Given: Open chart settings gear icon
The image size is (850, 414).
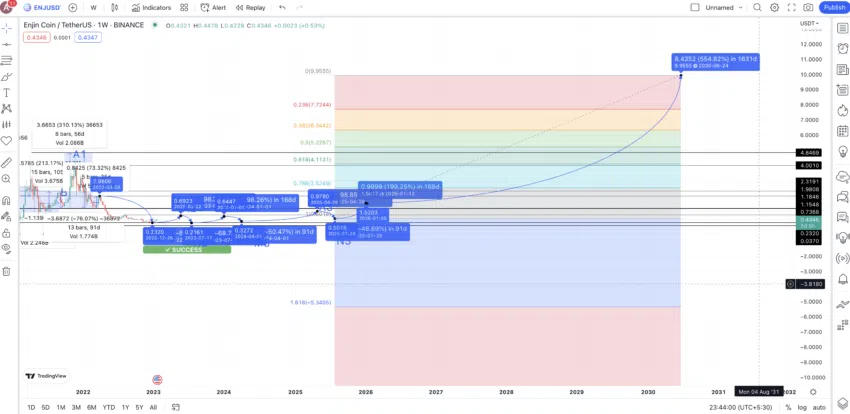Looking at the screenshot, I should click(775, 8).
